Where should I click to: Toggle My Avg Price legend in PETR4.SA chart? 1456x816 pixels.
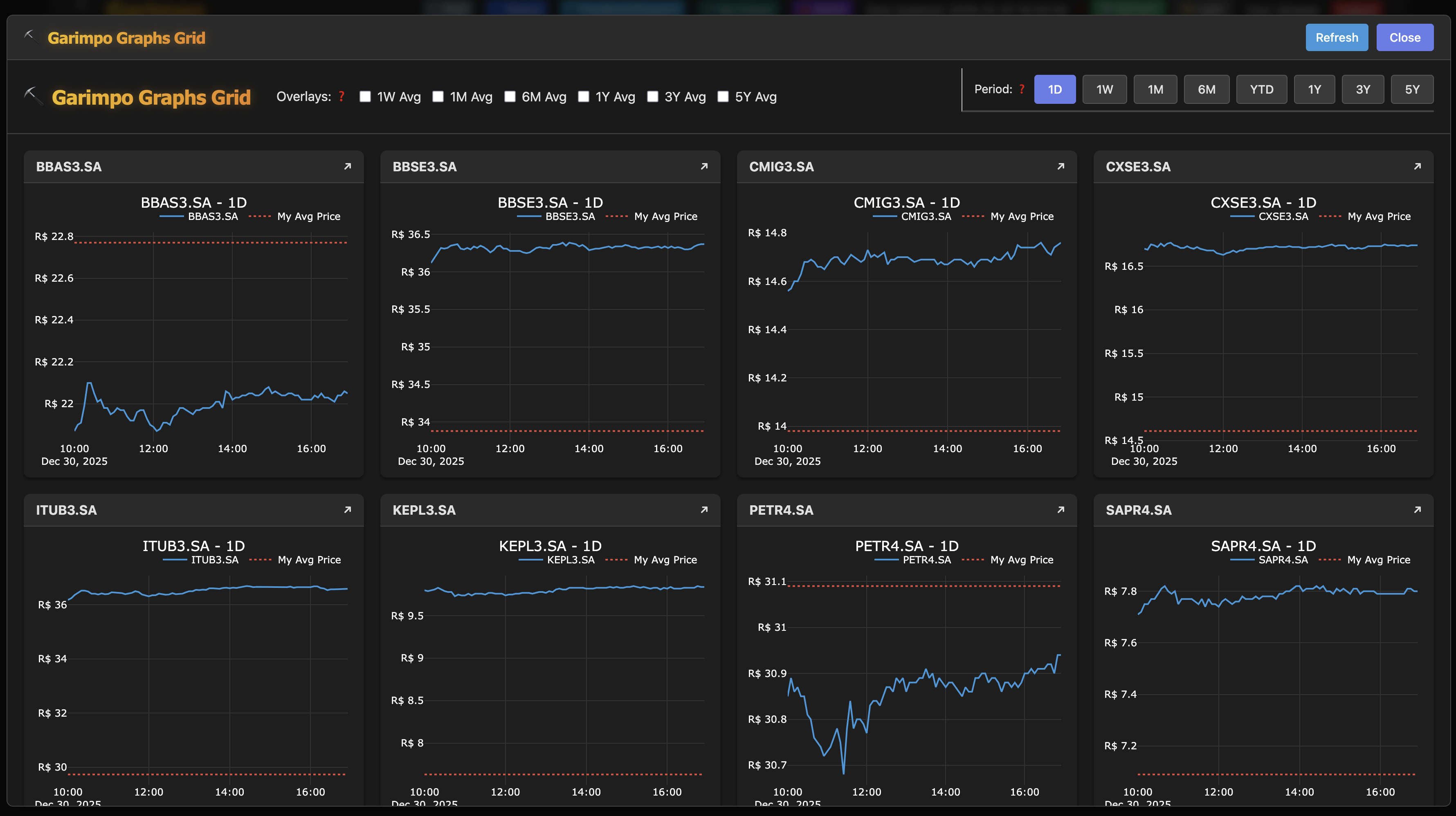(x=1021, y=559)
